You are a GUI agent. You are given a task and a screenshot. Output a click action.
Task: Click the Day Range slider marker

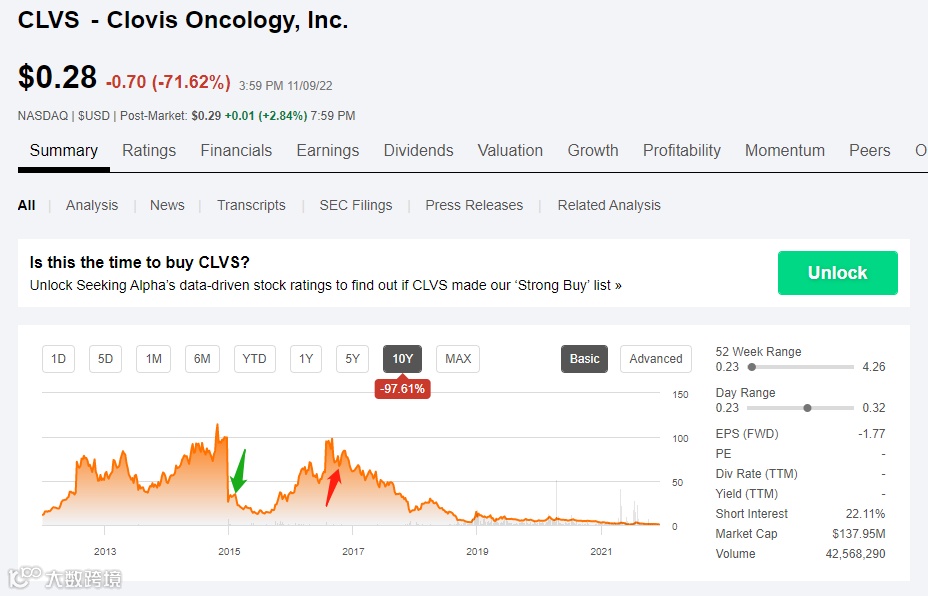pos(807,408)
